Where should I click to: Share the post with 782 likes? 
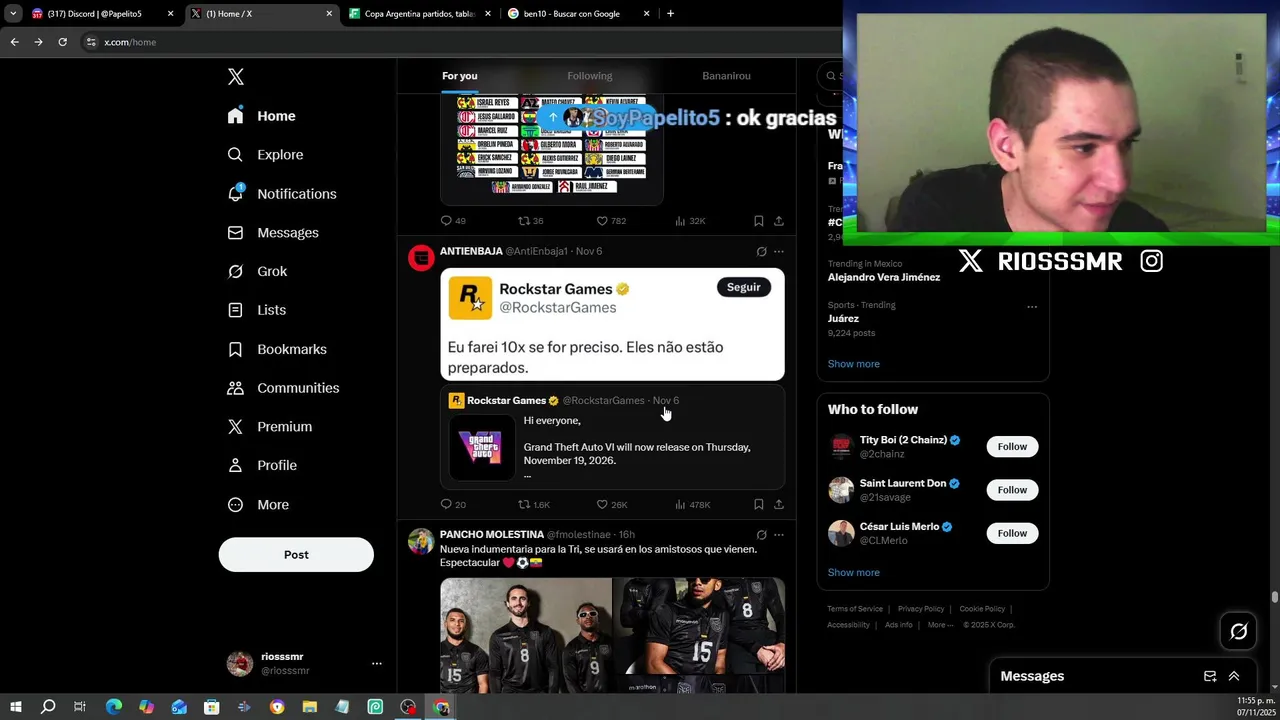click(779, 221)
